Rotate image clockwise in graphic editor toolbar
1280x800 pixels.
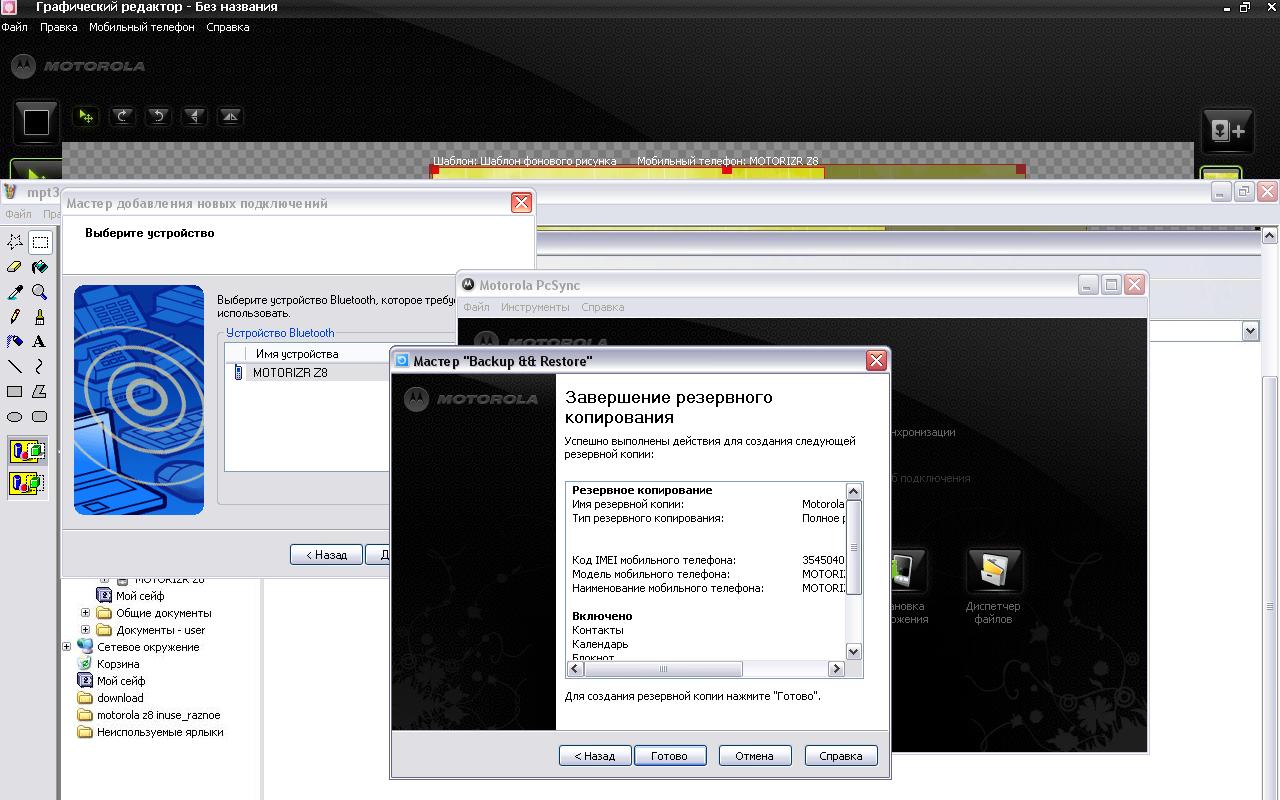click(122, 116)
